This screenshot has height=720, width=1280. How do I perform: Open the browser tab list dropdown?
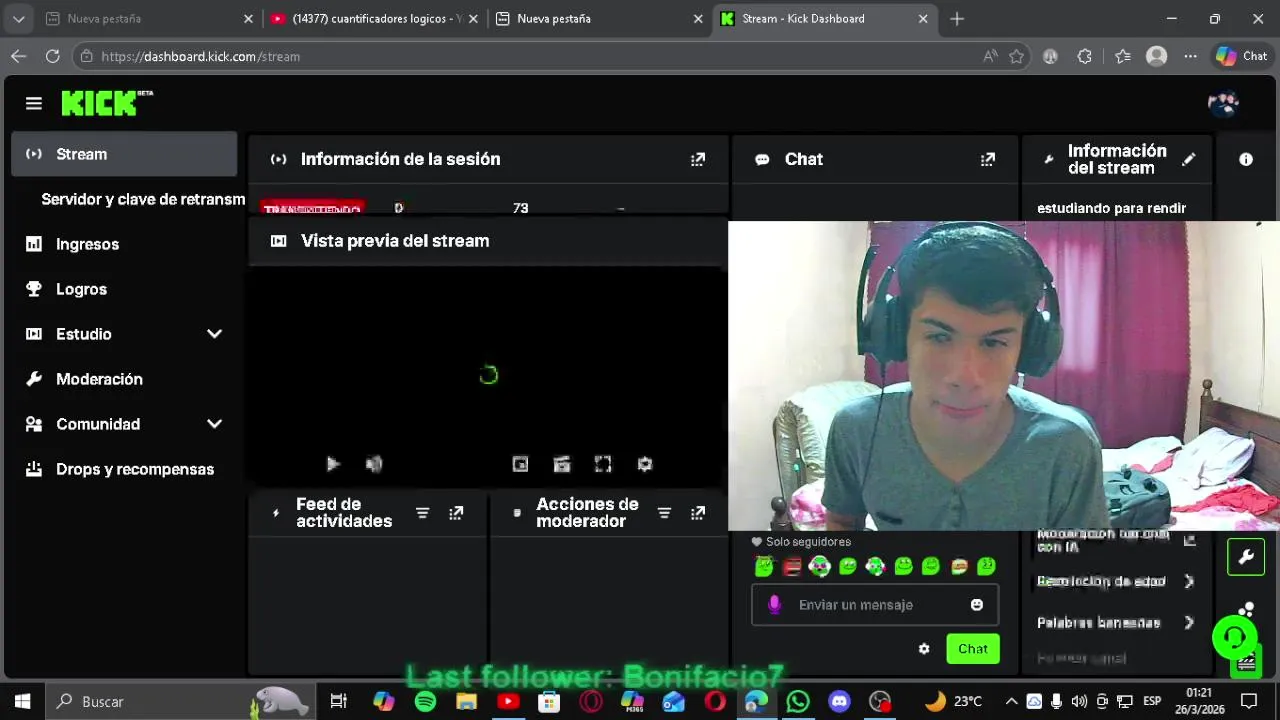click(x=18, y=18)
